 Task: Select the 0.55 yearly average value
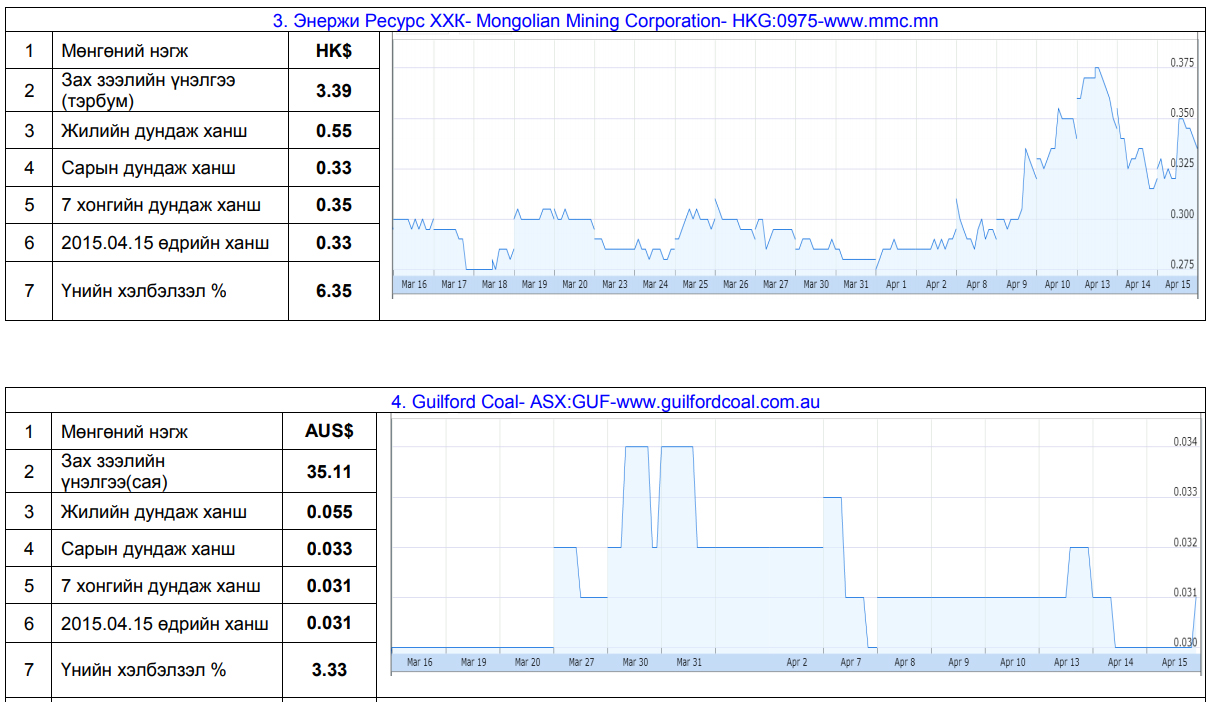[x=333, y=131]
